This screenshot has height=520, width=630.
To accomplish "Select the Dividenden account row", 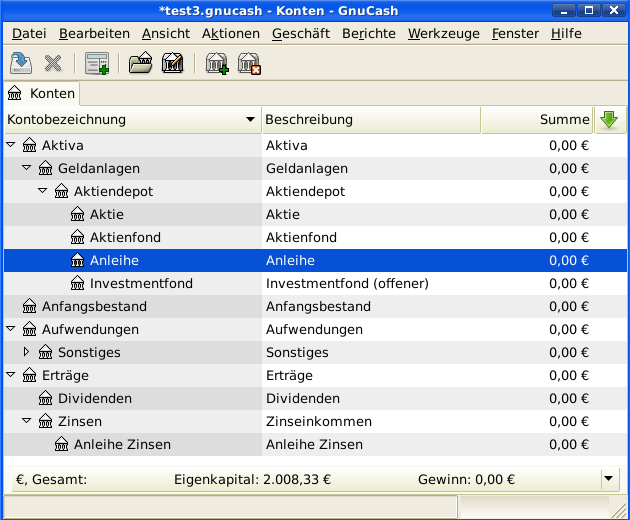I will tap(95, 398).
